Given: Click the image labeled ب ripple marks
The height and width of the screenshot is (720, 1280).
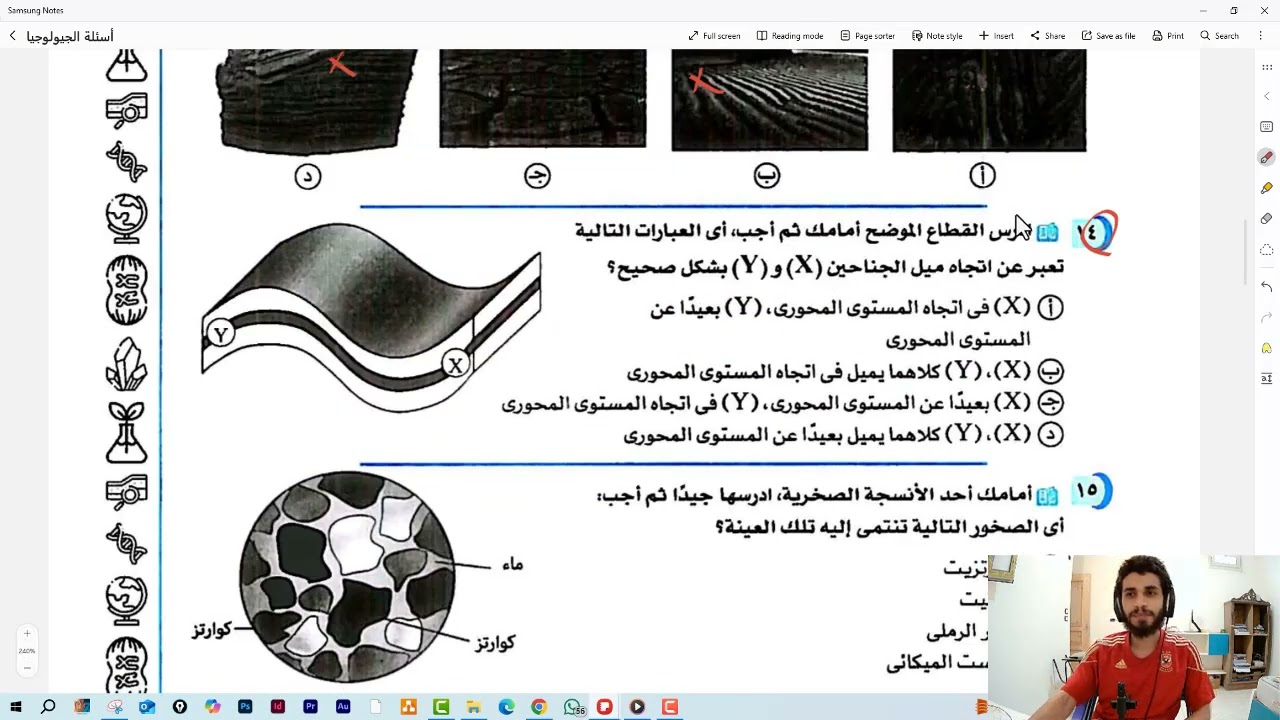Looking at the screenshot, I should [x=770, y=100].
